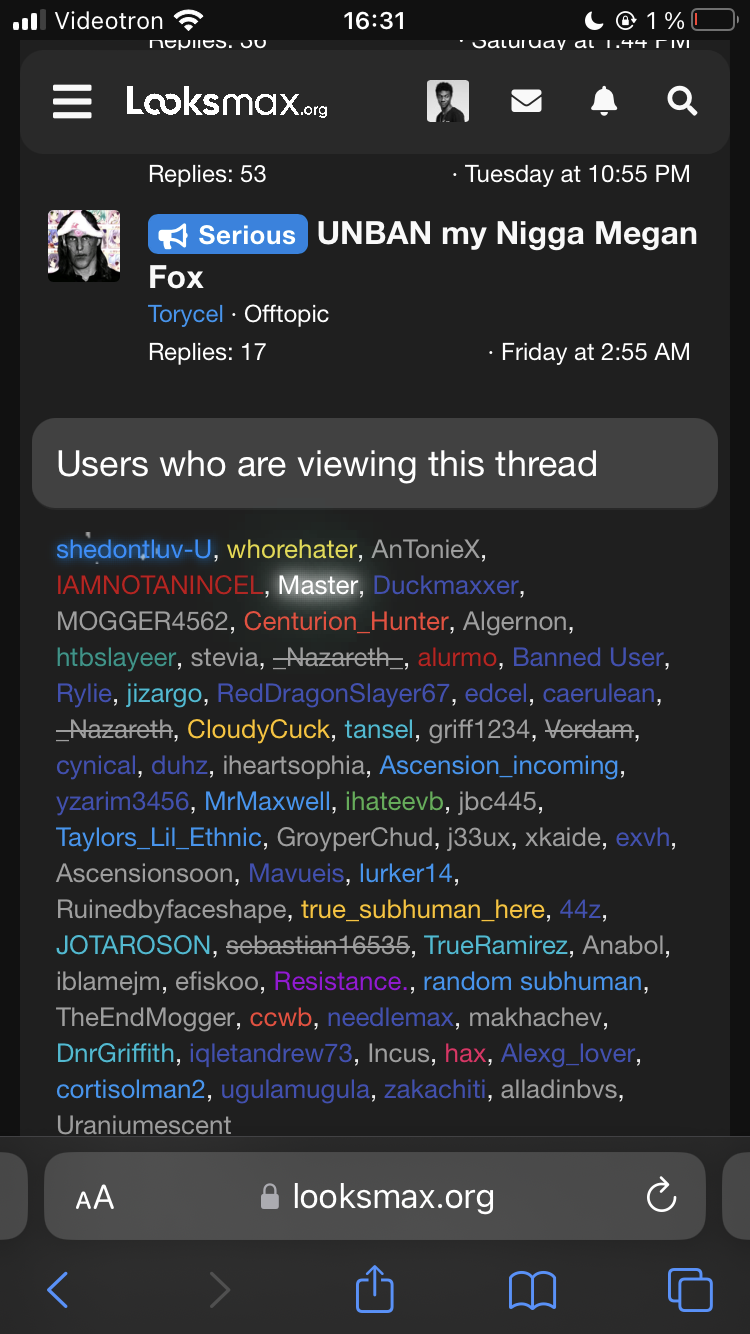Reload the page in Safari
This screenshot has width=750, height=1334.
click(x=661, y=1195)
